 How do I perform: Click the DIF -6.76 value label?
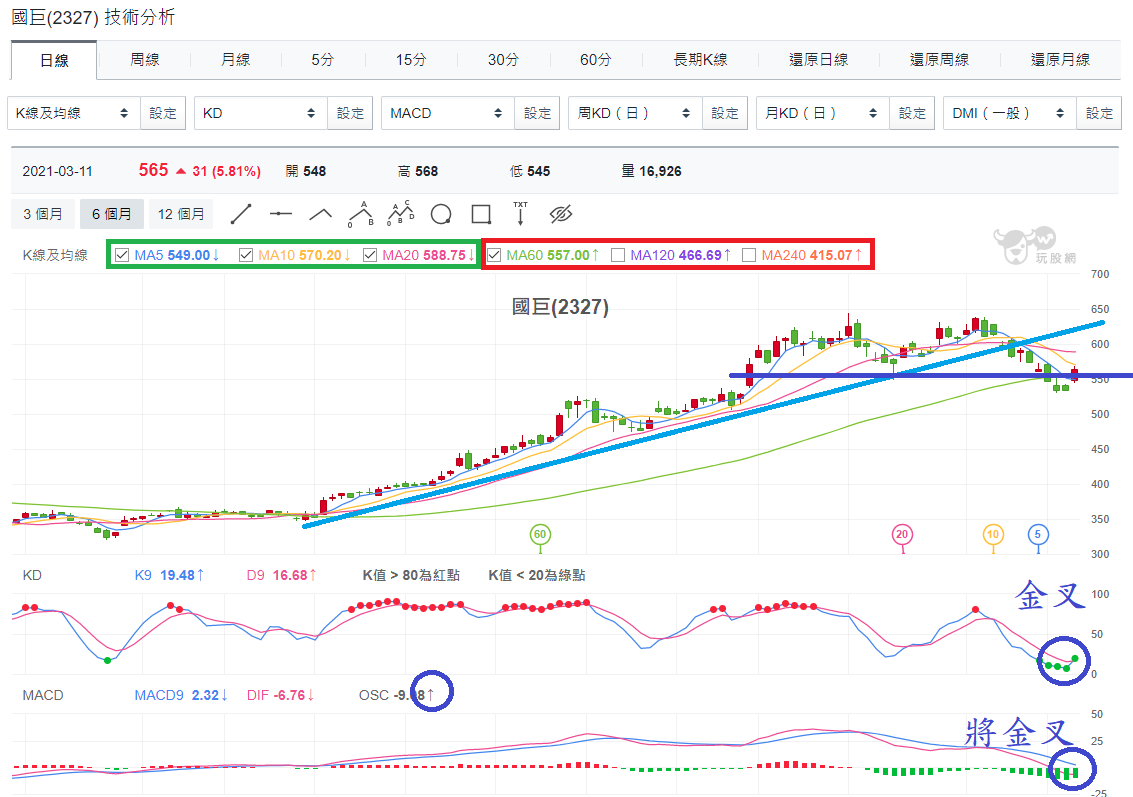280,695
